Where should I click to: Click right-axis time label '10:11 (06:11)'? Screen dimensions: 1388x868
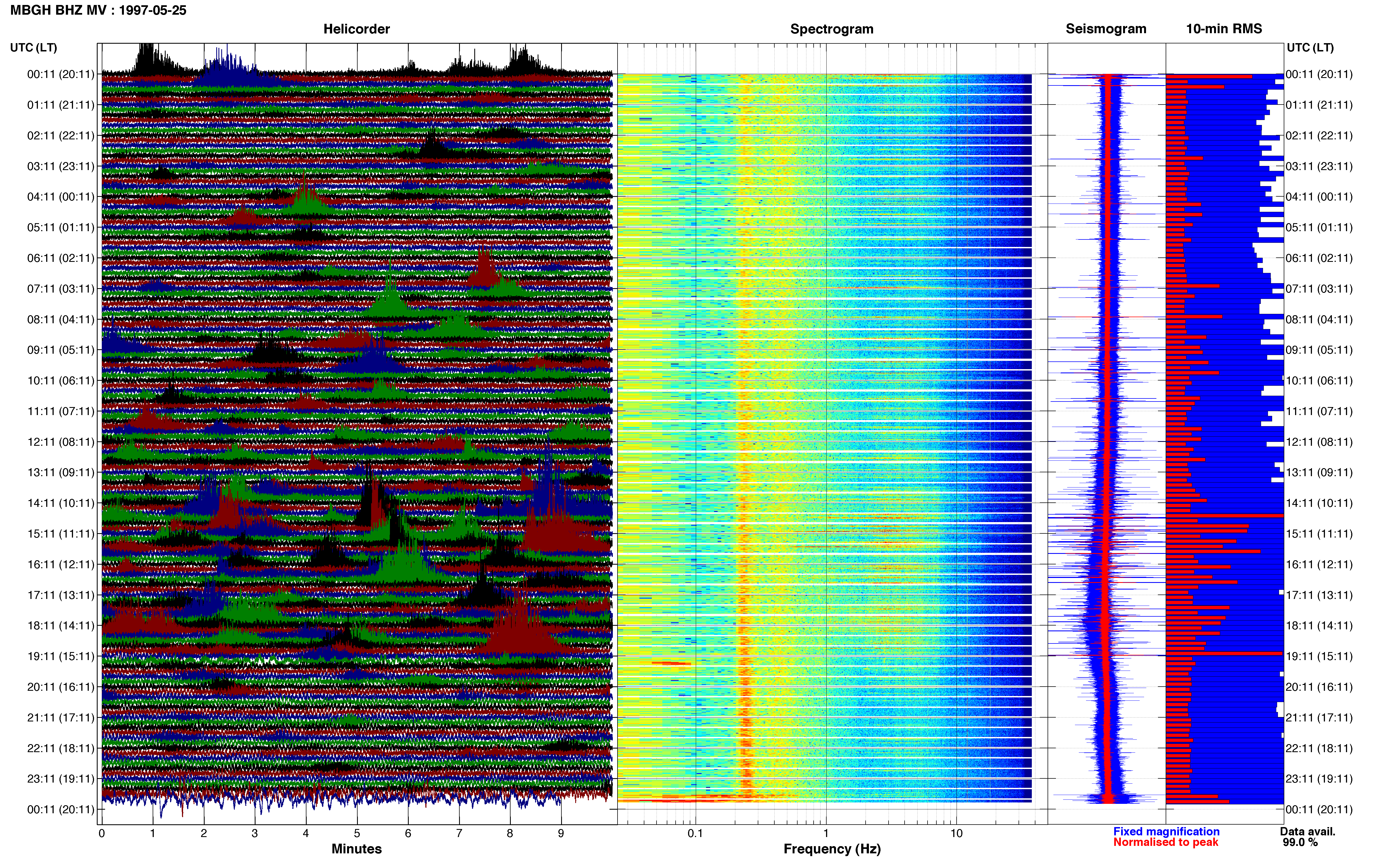(x=1319, y=380)
